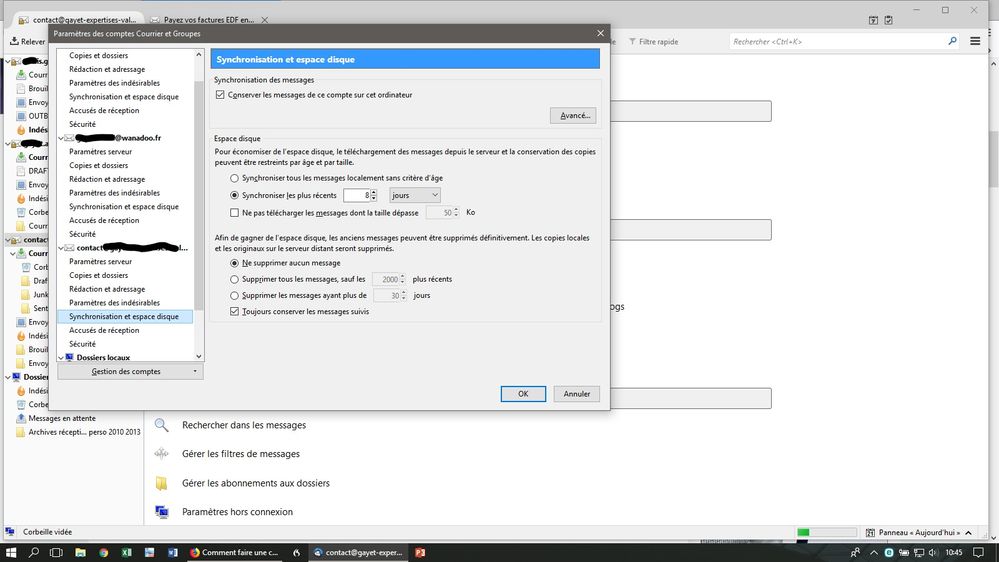Click the Dossiers locaux computer icon in account tree
The width and height of the screenshot is (999, 562).
69,357
